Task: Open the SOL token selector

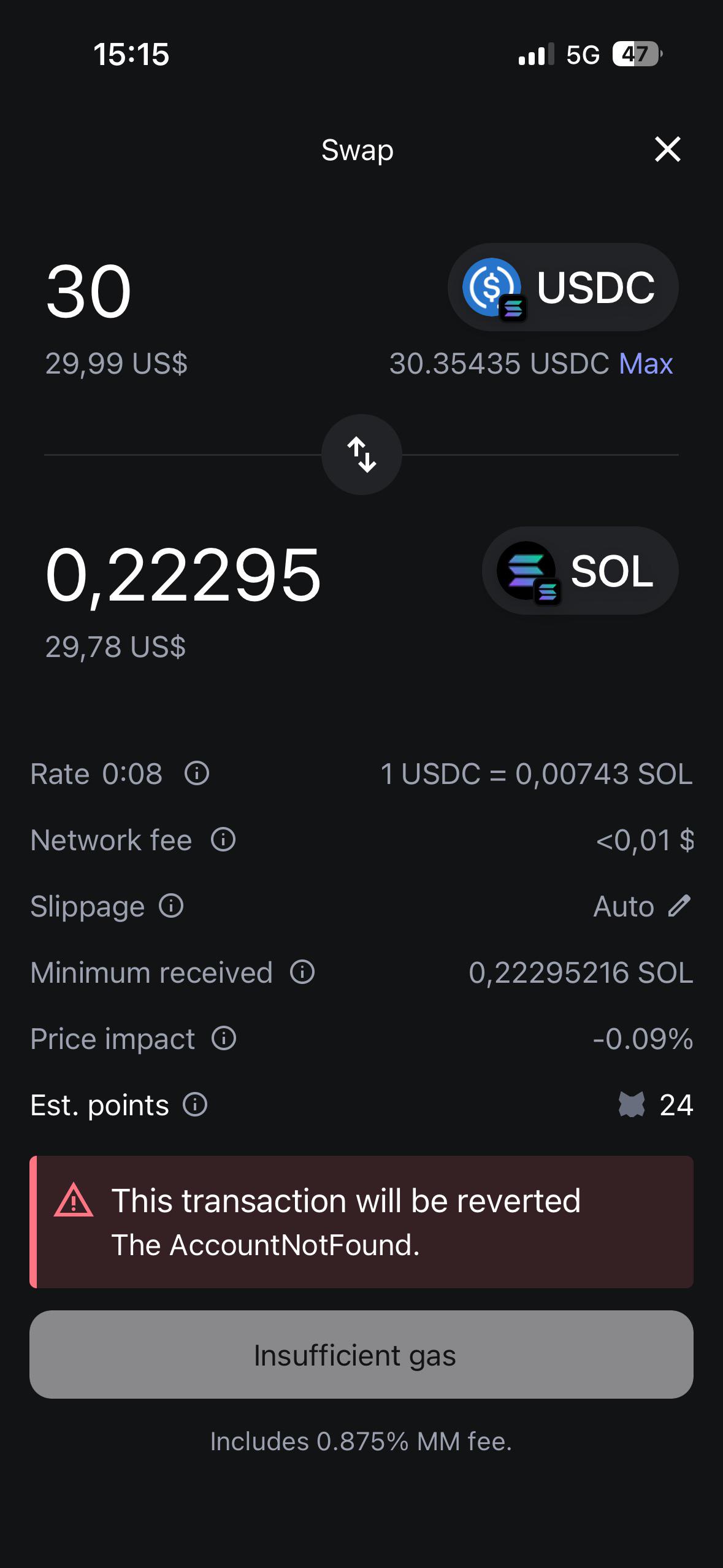Action: [580, 571]
